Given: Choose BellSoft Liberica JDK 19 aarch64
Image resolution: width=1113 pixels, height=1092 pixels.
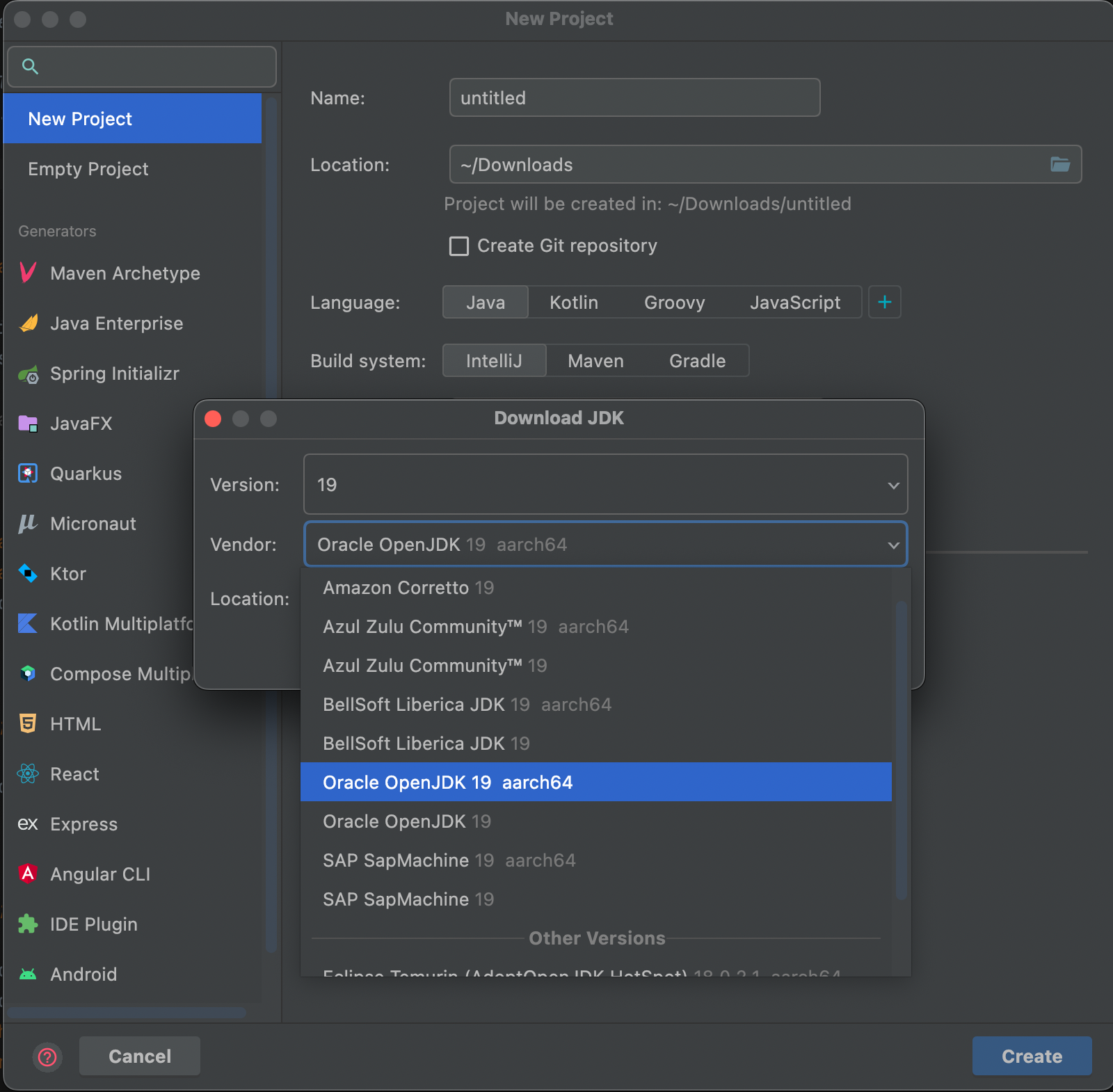Looking at the screenshot, I should click(x=596, y=705).
